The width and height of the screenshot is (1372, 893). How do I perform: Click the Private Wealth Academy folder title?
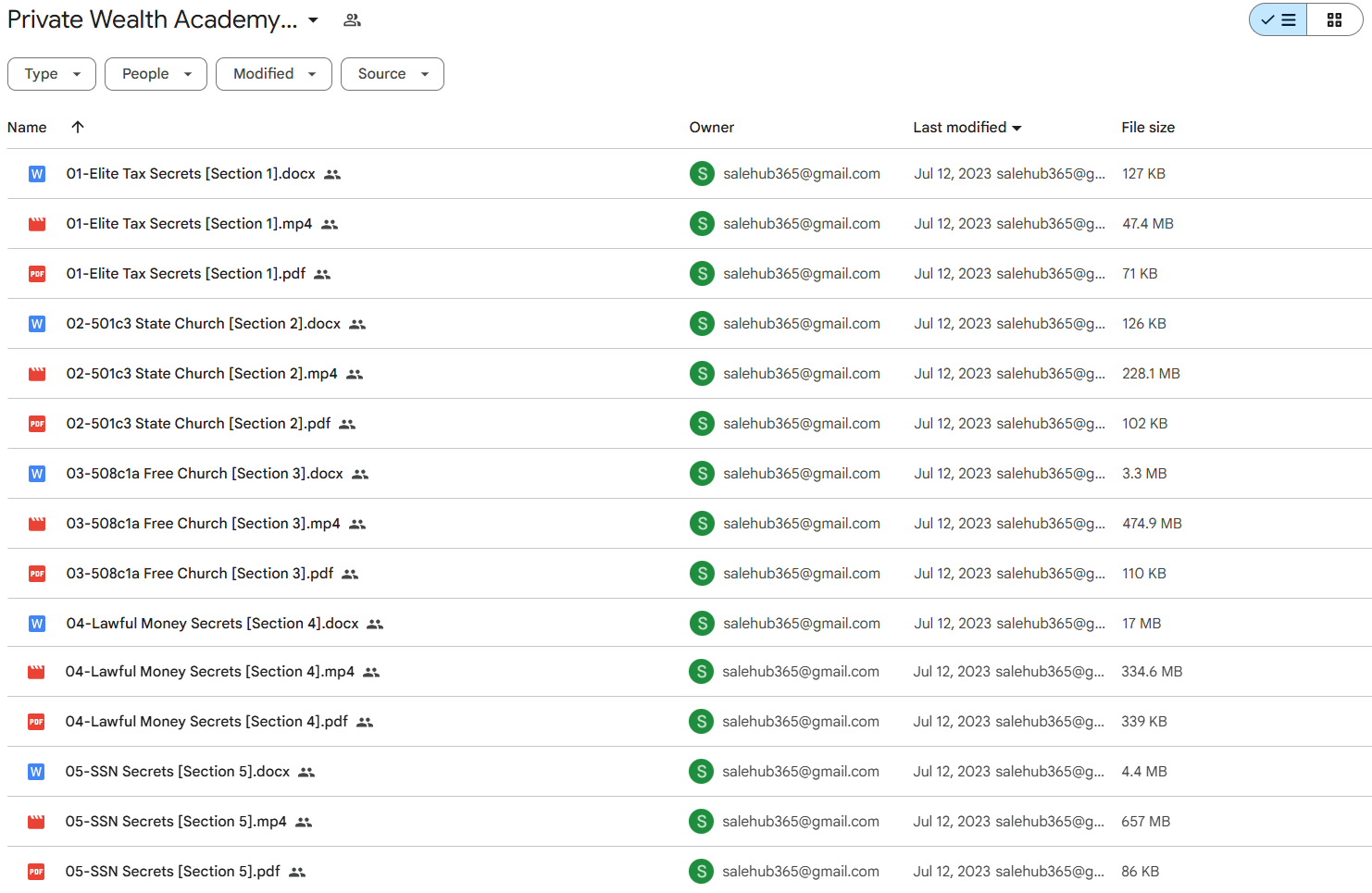(x=153, y=20)
